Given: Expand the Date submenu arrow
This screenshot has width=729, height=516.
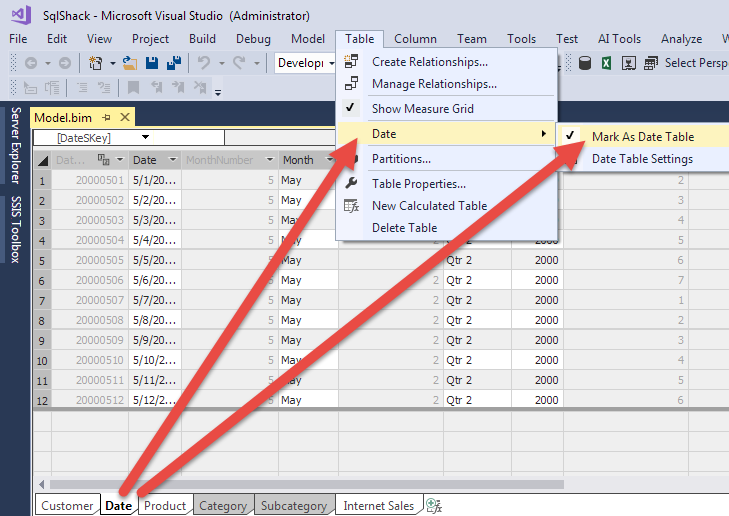Looking at the screenshot, I should (x=543, y=134).
